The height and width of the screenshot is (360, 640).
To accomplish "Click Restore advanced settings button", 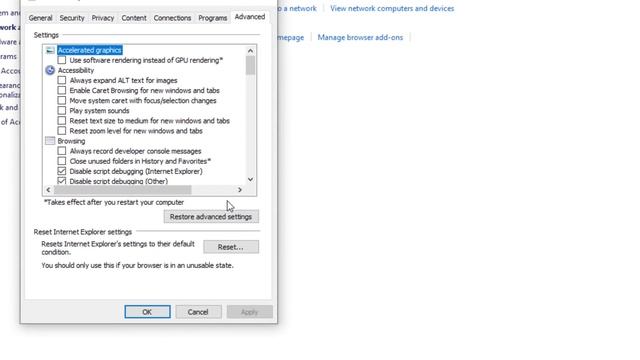I will tap(211, 217).
